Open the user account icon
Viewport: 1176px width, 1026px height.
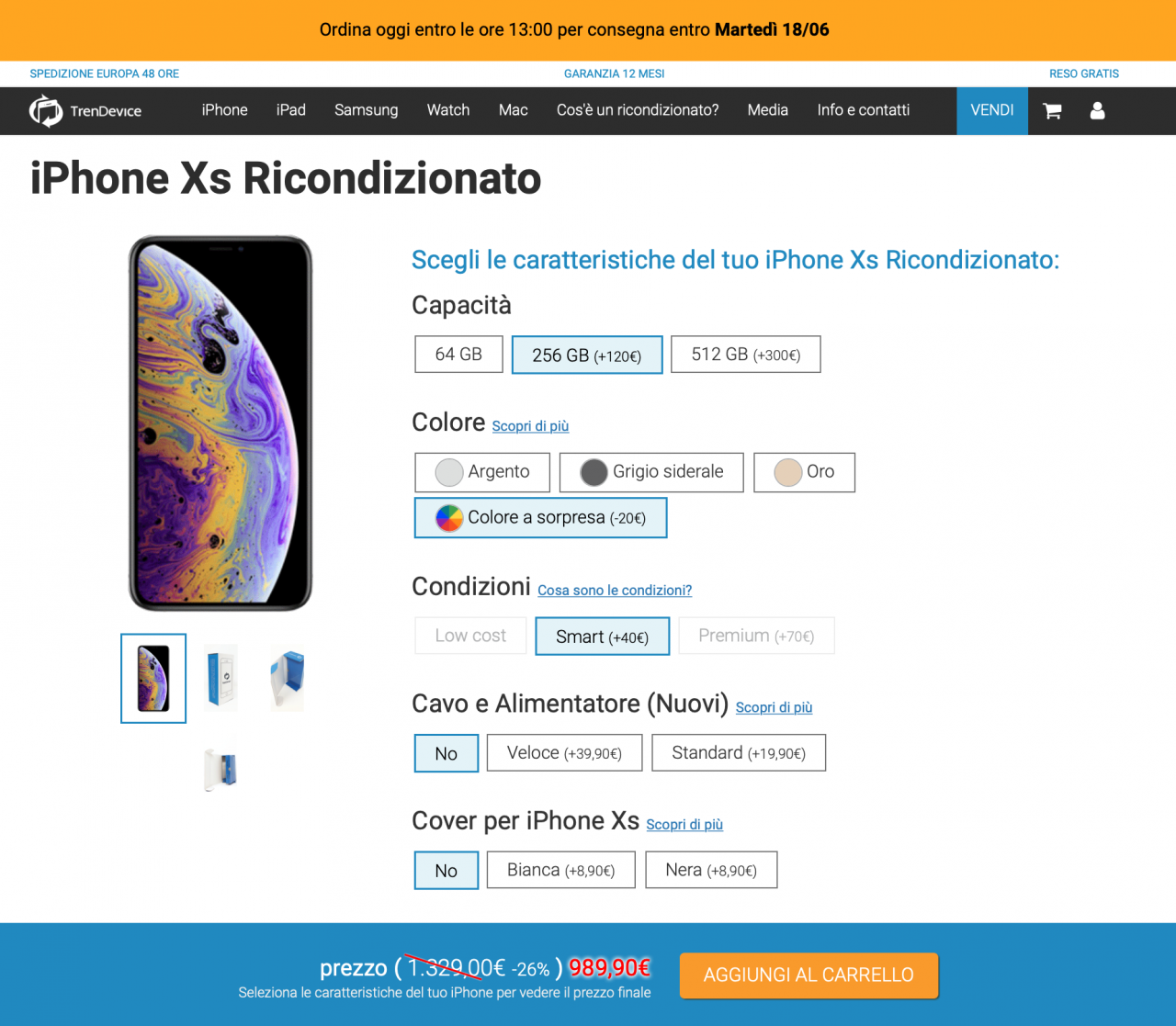pos(1097,111)
